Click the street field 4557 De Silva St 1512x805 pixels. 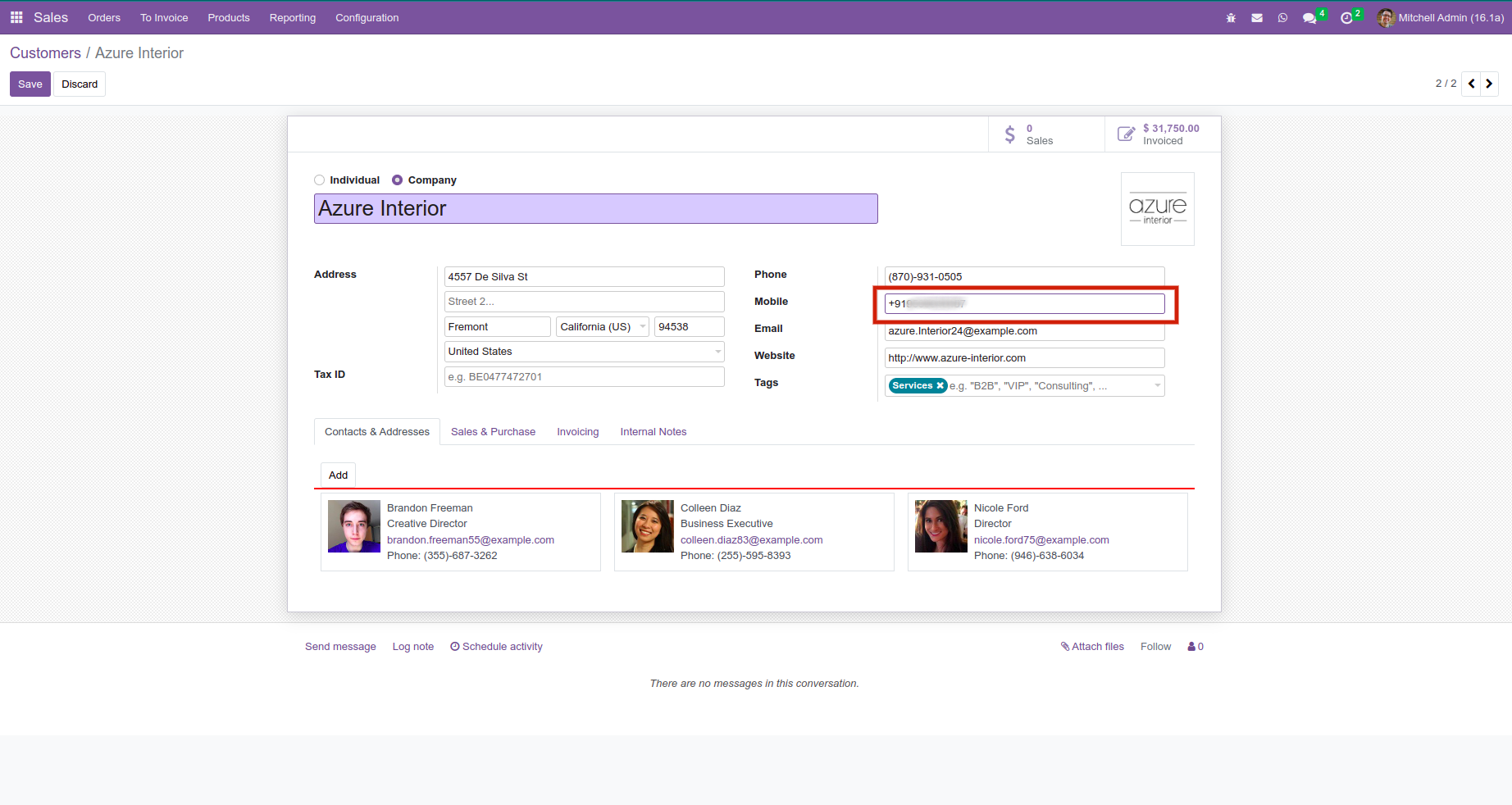[x=585, y=277]
